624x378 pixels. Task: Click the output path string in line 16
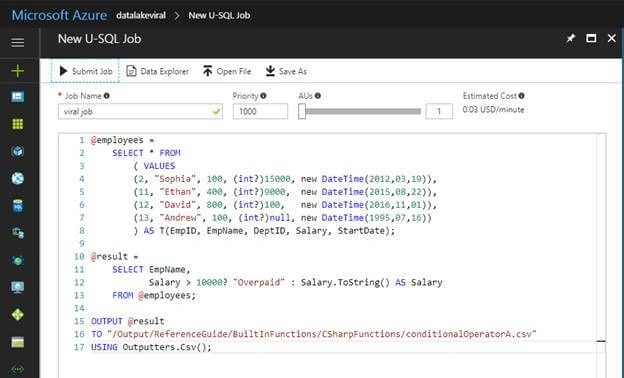pyautogui.click(x=322, y=334)
